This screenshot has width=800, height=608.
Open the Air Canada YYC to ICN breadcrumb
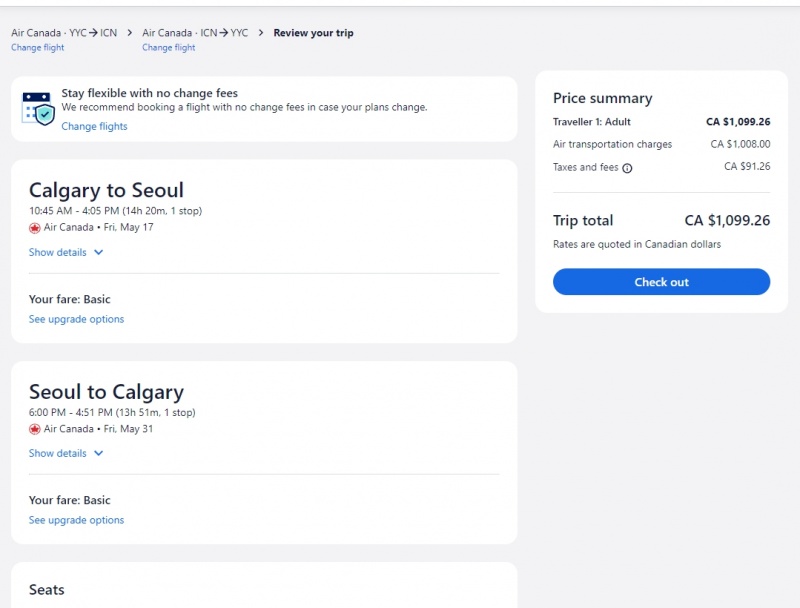point(64,33)
